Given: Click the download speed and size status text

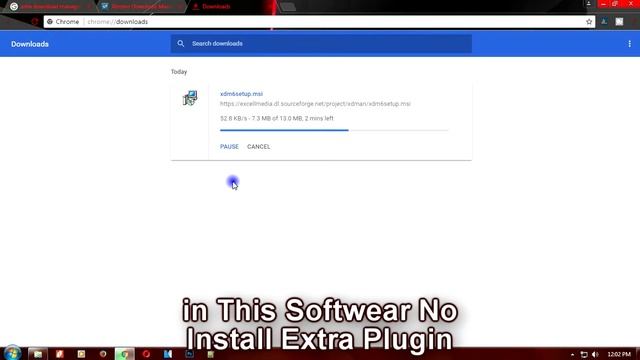Looking at the screenshot, I should click(277, 118).
